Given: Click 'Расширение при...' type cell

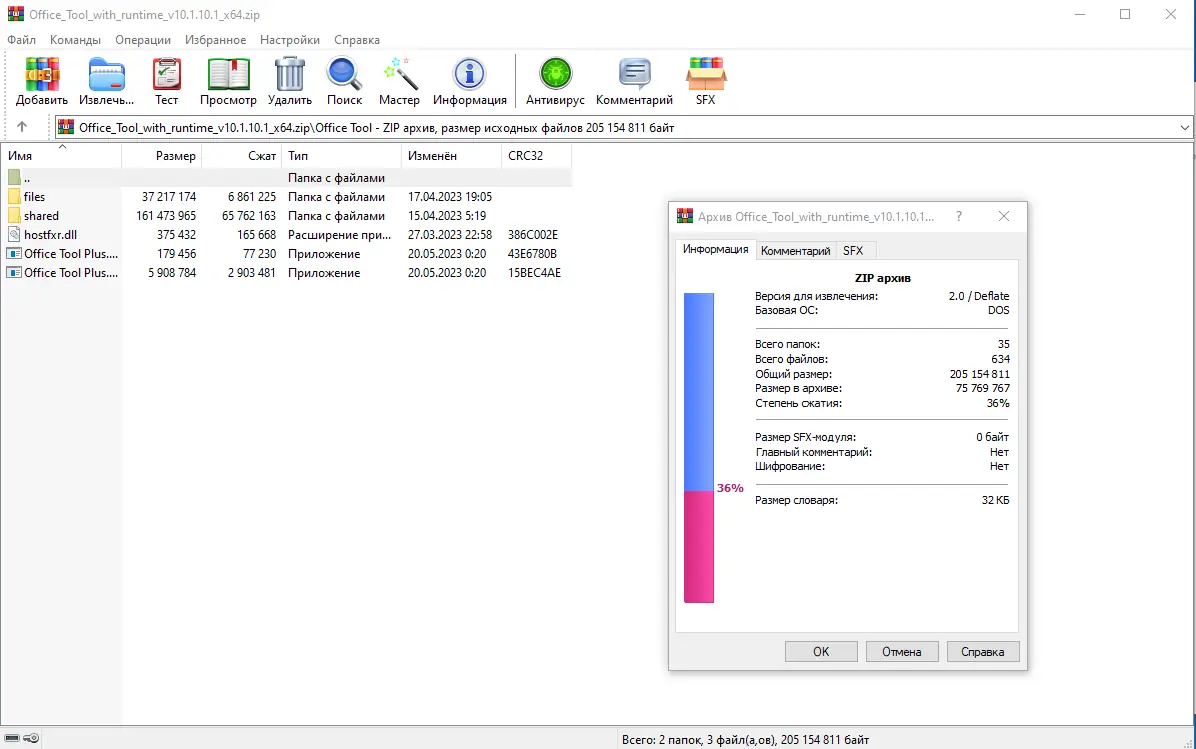Looking at the screenshot, I should click(339, 235).
